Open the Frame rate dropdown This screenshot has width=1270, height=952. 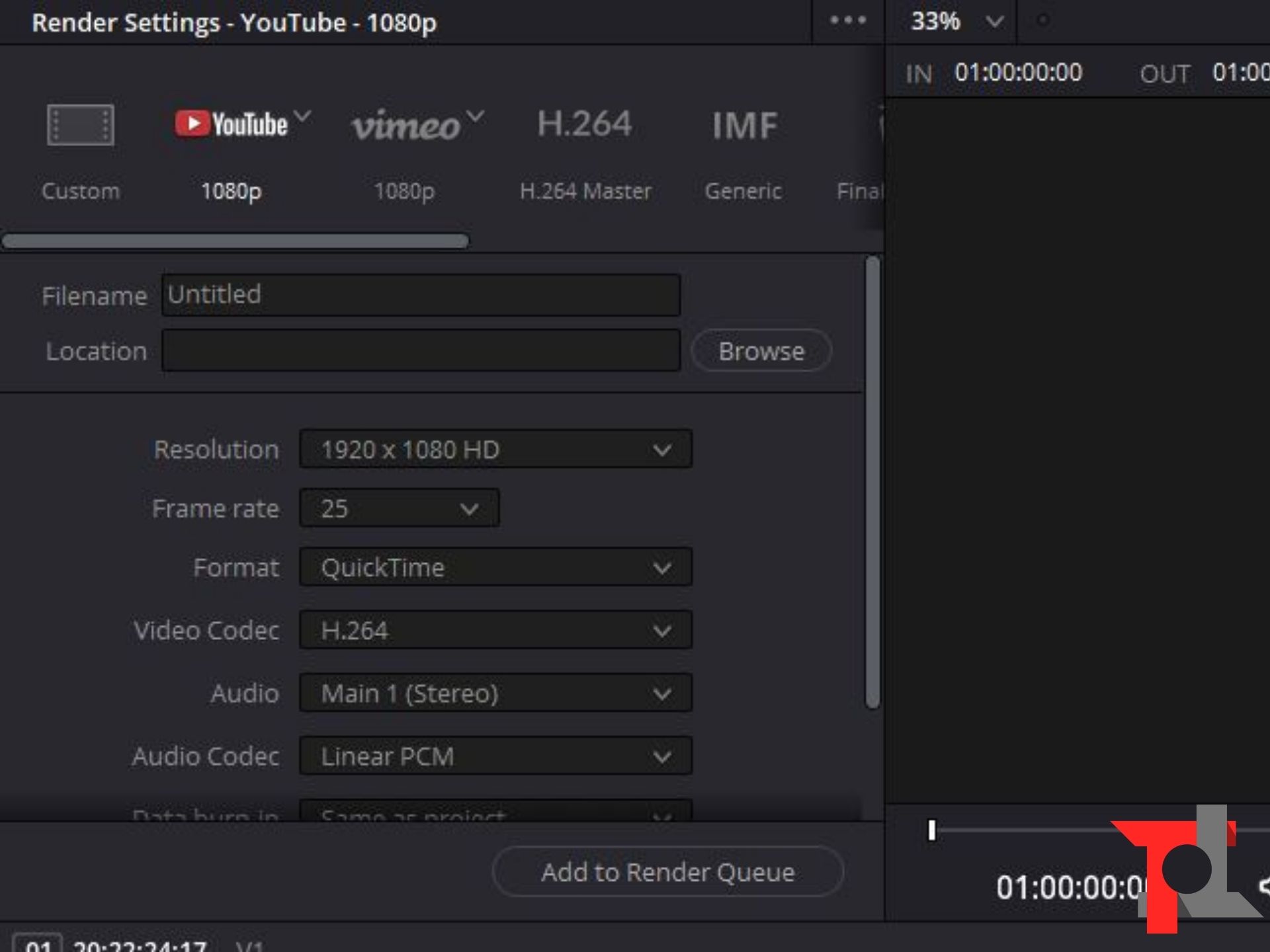399,508
